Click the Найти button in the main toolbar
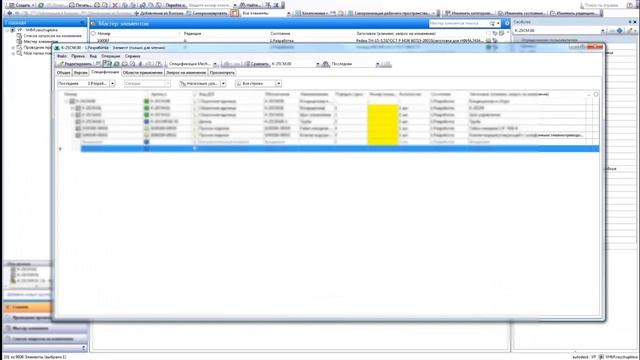 click(250, 5)
